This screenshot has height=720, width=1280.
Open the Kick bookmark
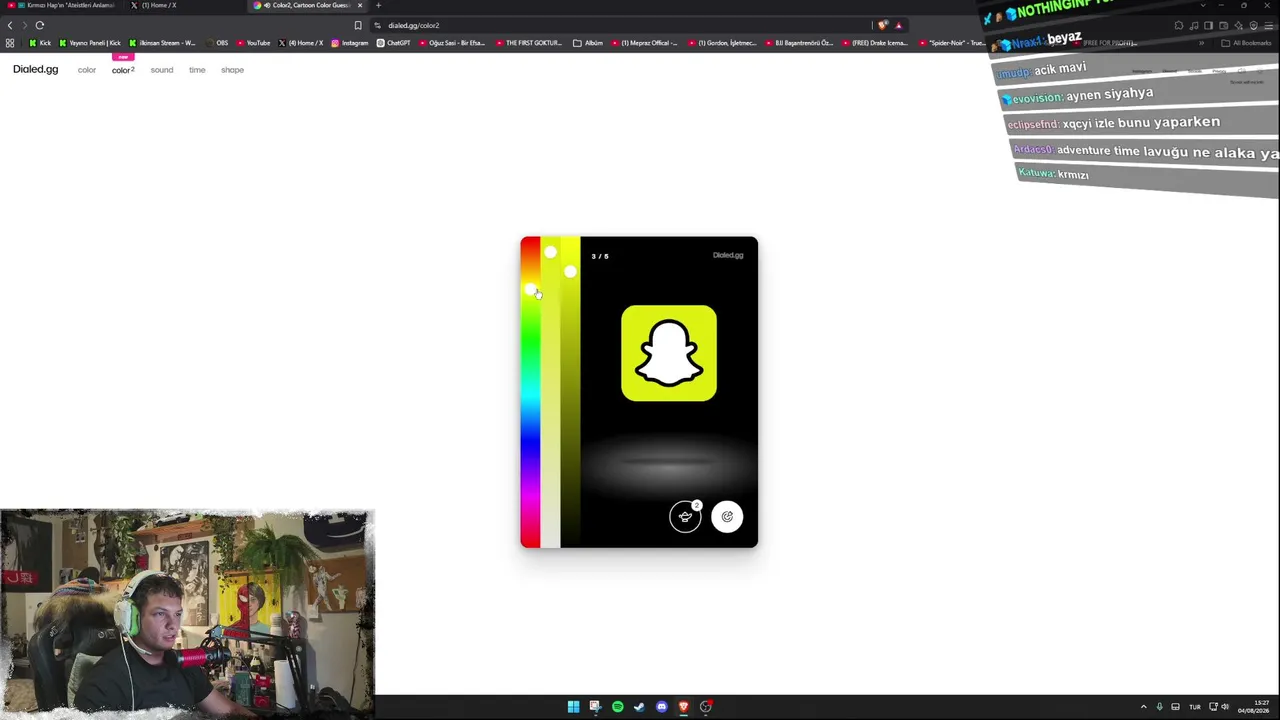coord(40,43)
